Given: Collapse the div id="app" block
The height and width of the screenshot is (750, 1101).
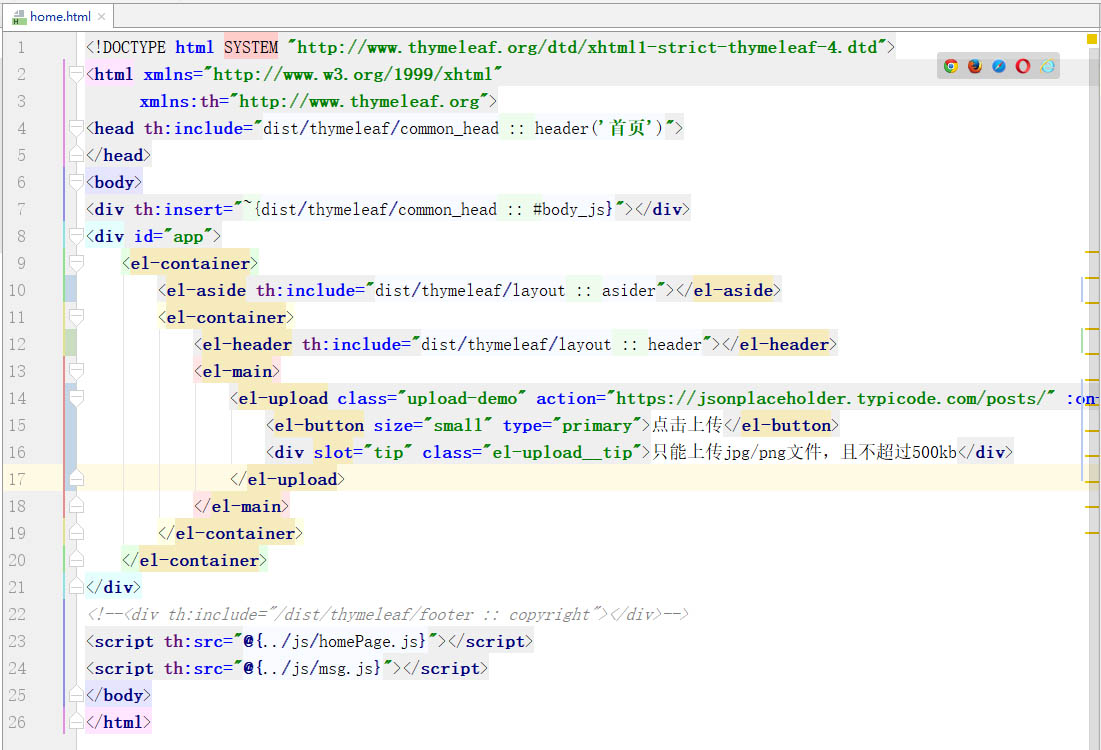Looking at the screenshot, I should [x=76, y=236].
